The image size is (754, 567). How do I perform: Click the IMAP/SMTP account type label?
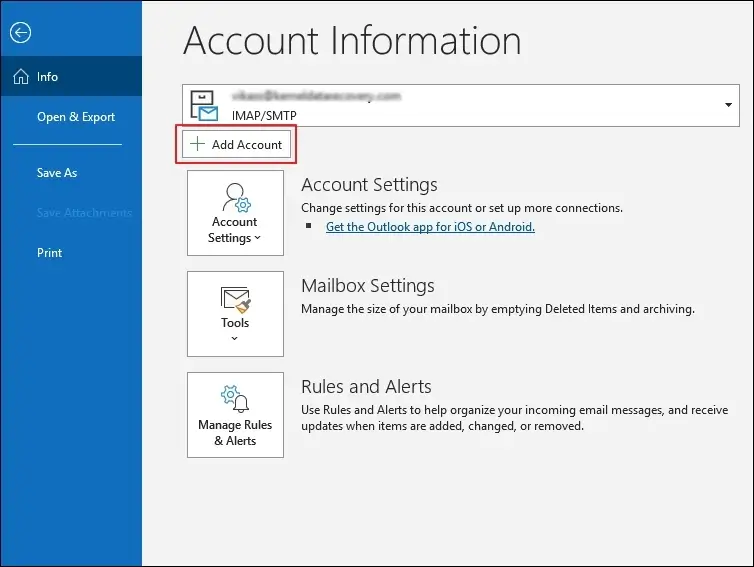point(264,115)
